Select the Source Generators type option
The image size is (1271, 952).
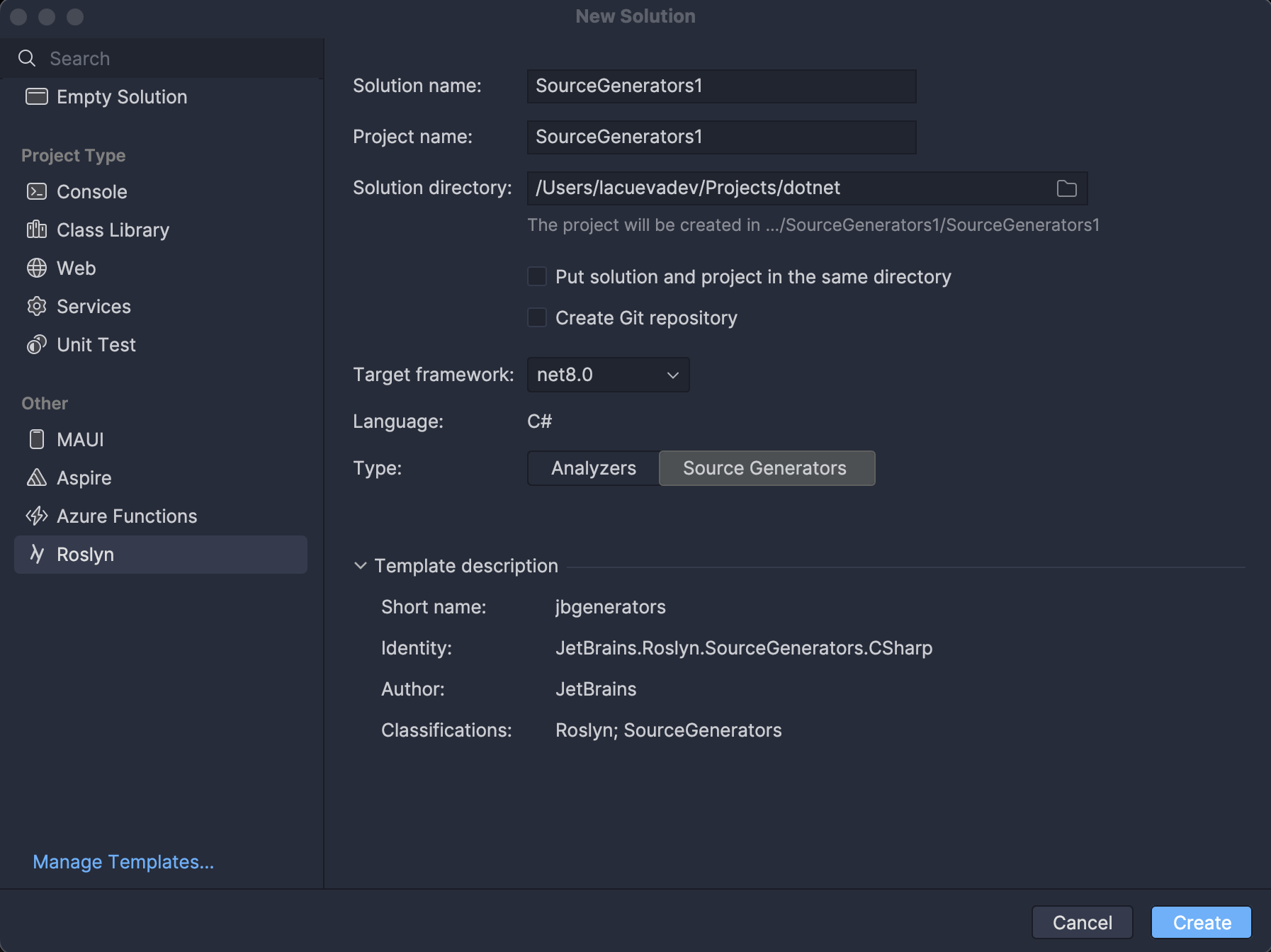point(766,468)
